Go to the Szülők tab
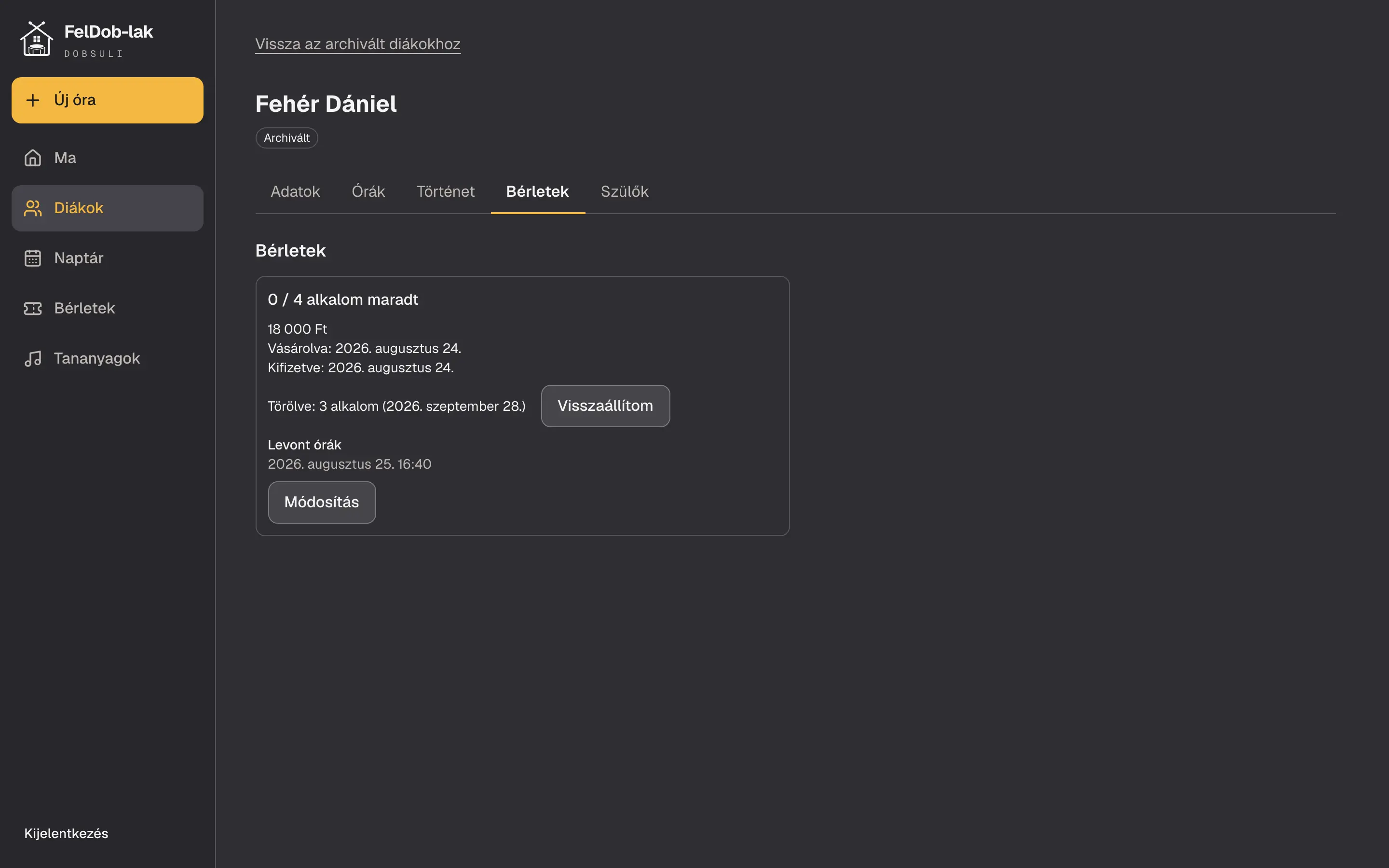Screen dimensions: 1389x868 (624, 192)
